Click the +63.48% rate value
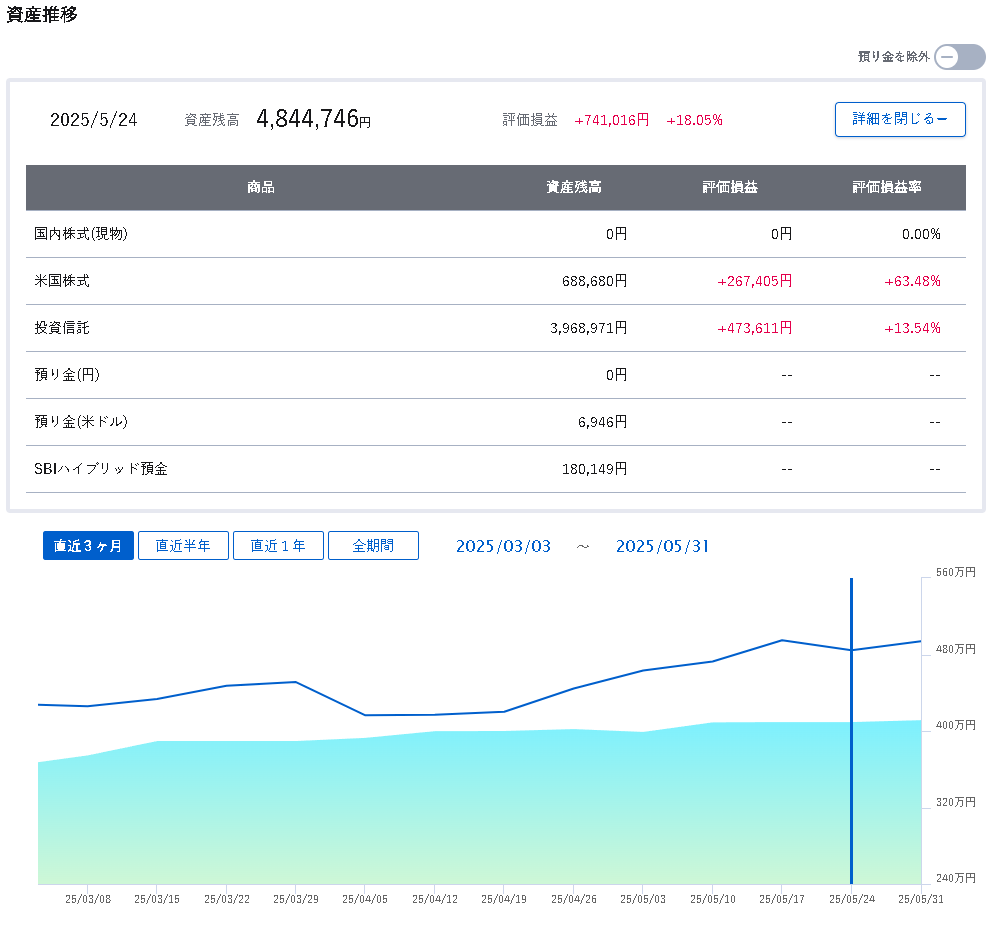This screenshot has height=929, width=996. tap(912, 281)
